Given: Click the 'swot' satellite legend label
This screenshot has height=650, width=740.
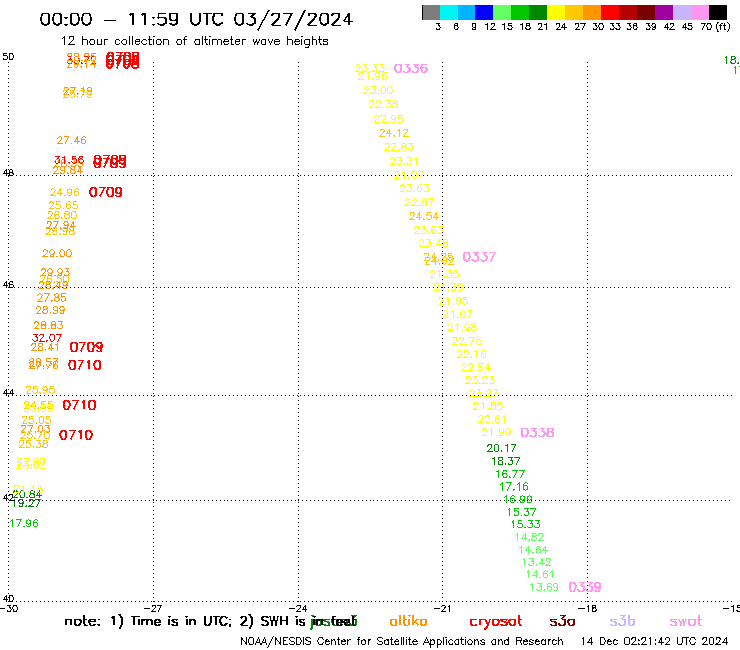Looking at the screenshot, I should pos(686,621).
